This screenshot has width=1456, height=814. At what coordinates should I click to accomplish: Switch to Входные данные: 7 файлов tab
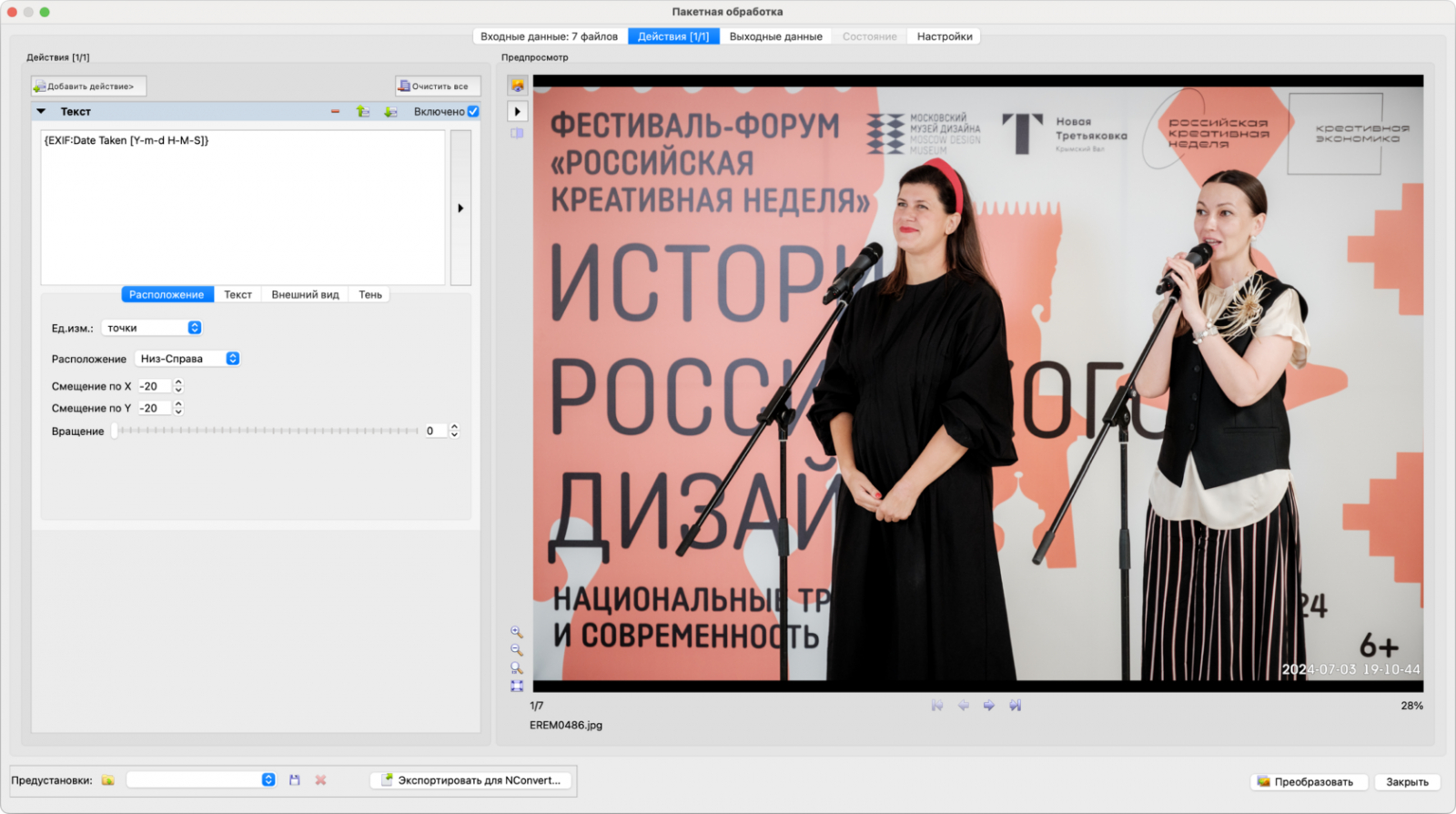tap(549, 36)
